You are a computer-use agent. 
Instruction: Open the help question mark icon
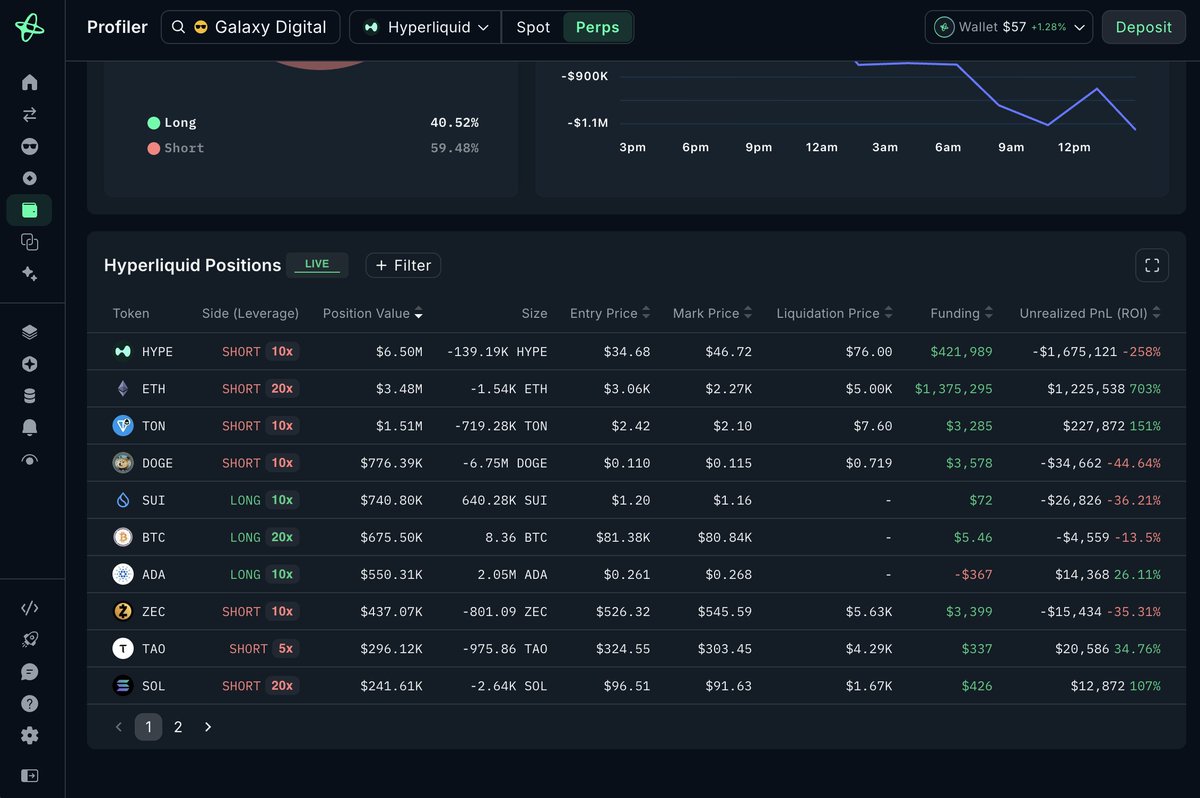29,703
